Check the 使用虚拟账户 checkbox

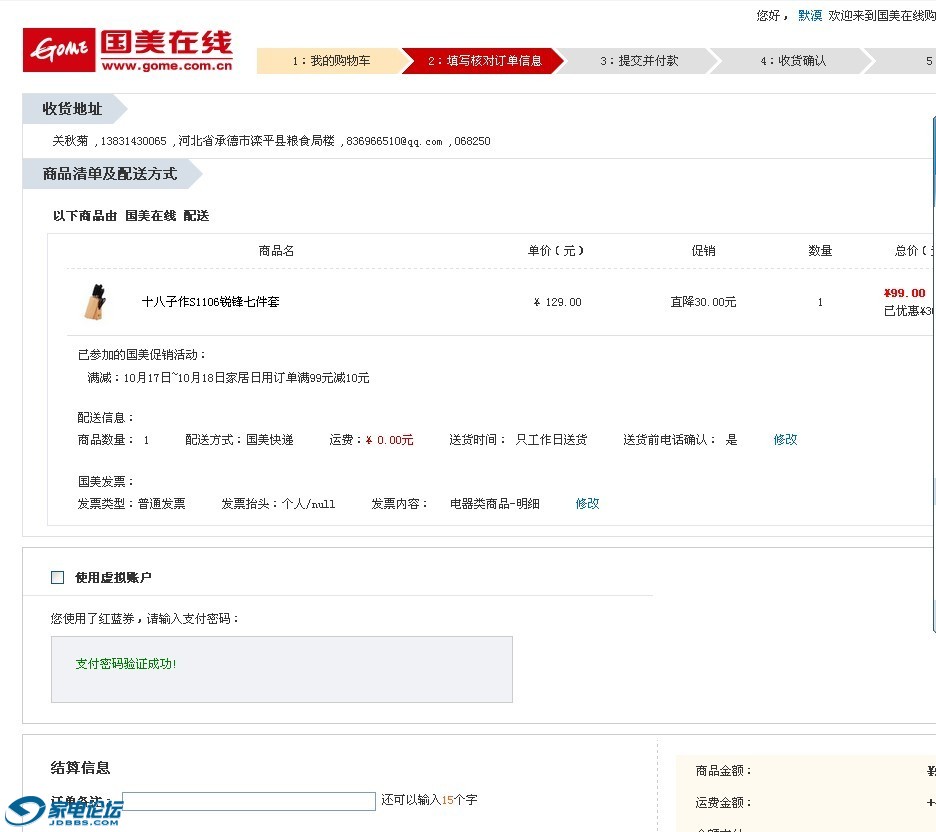(57, 578)
